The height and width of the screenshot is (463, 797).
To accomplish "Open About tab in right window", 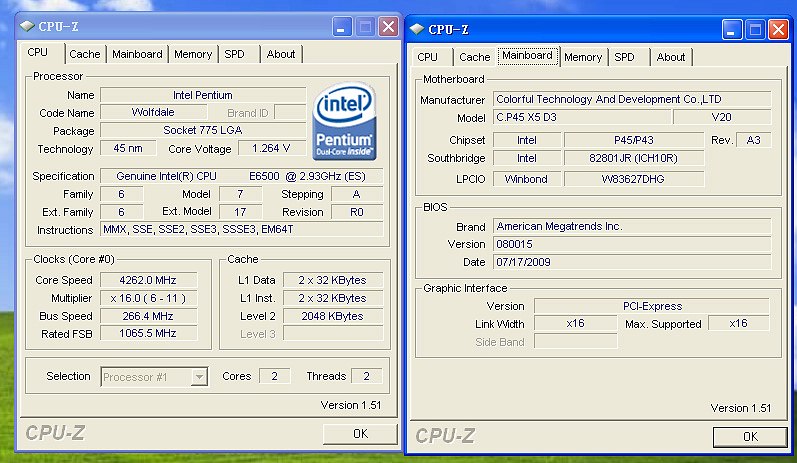I will coord(671,57).
